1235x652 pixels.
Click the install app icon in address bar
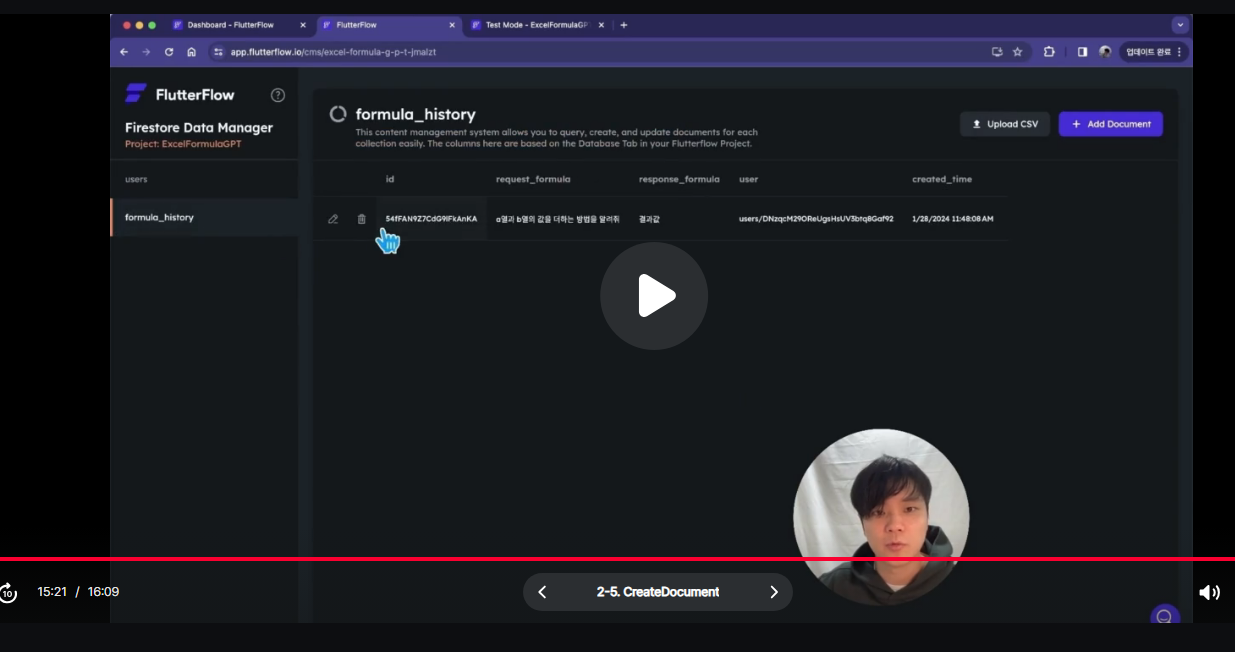(x=996, y=52)
